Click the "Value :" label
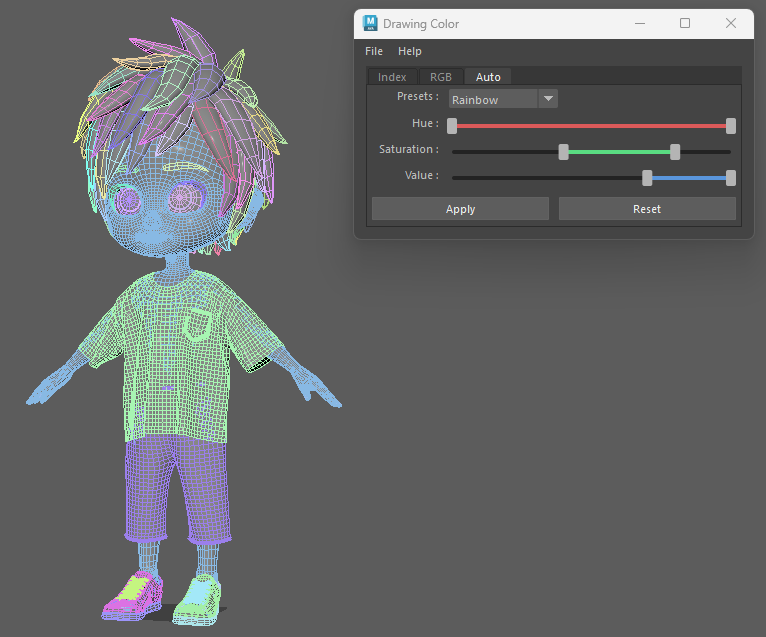The height and width of the screenshot is (637, 766). point(422,175)
